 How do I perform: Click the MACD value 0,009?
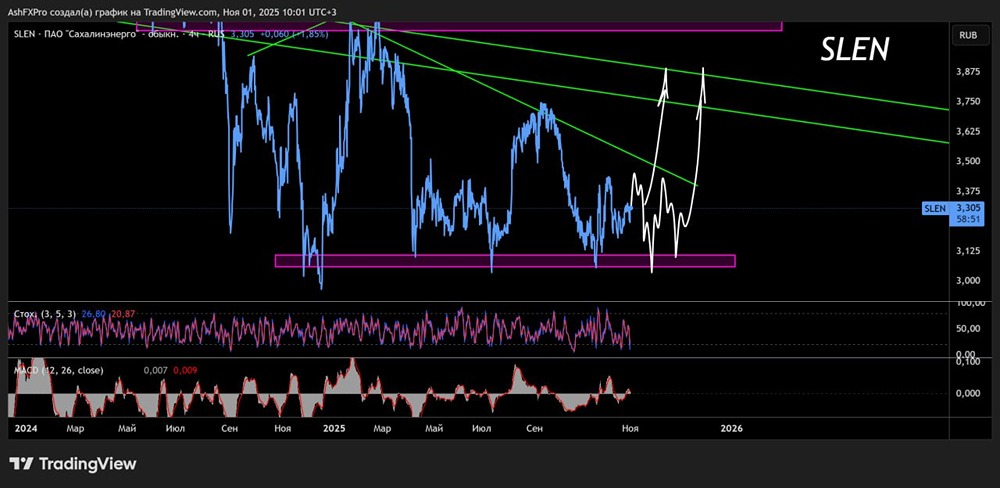coord(185,370)
